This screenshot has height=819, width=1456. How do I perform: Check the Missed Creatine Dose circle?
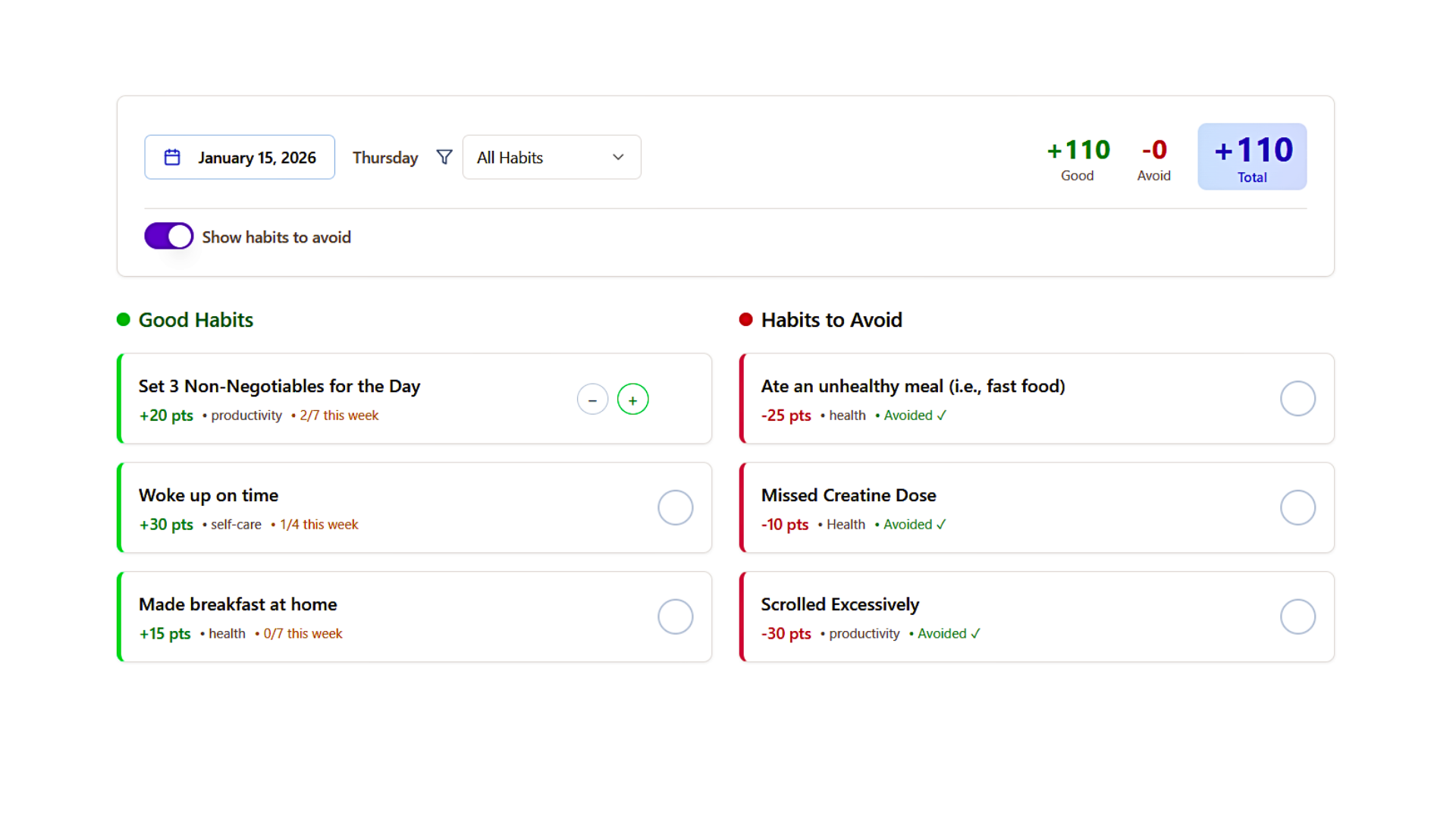(x=1298, y=507)
